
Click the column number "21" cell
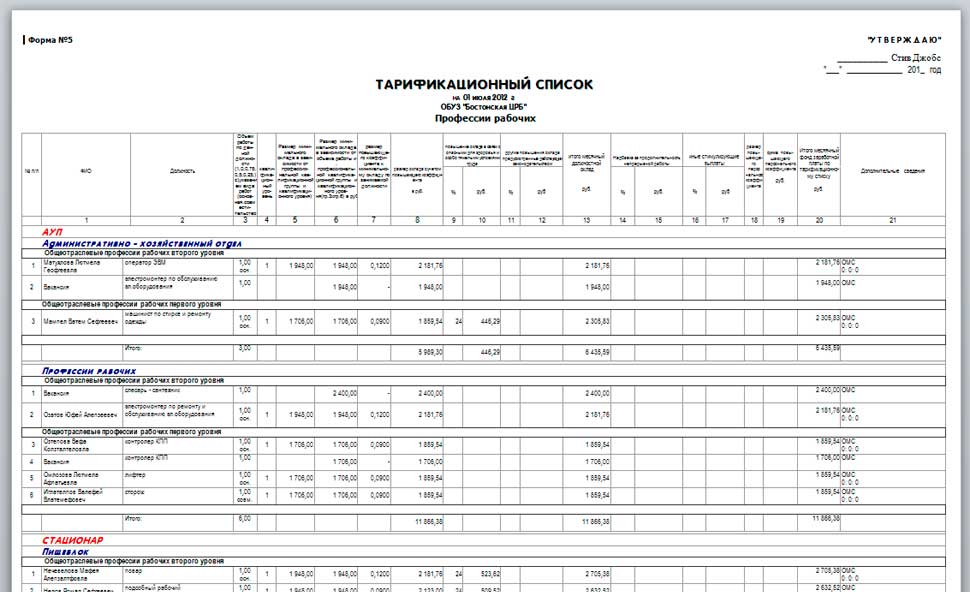[x=893, y=220]
